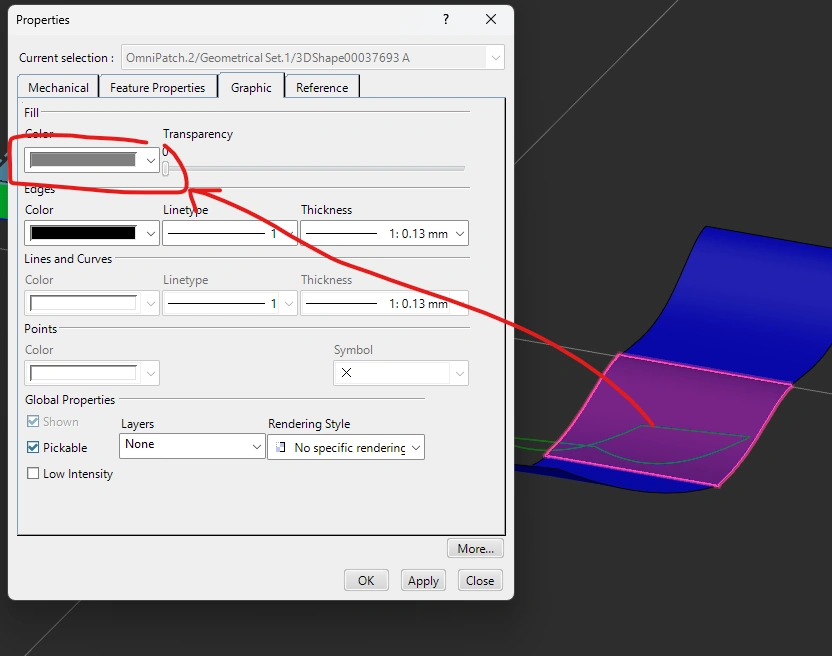Open the Reference tab
Screen dimensions: 832x656
322,88
